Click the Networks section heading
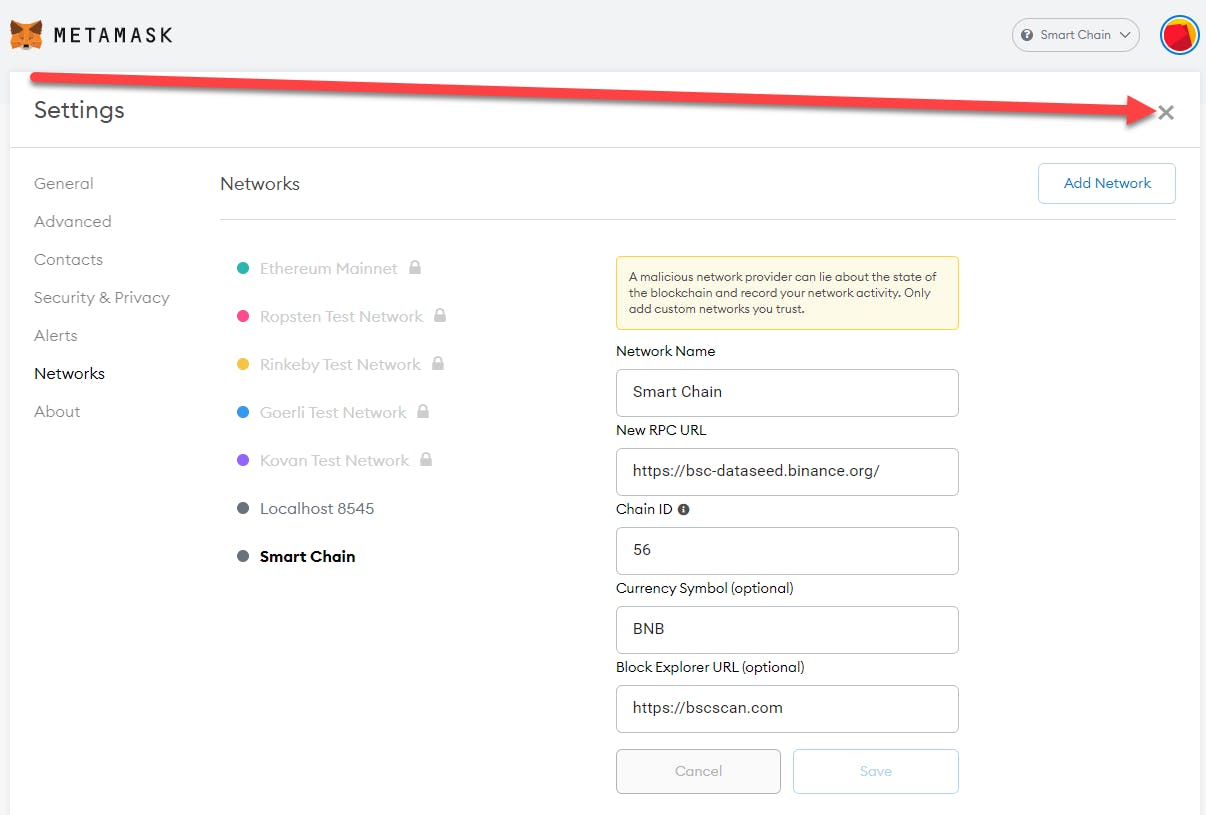This screenshot has width=1206, height=815. 260,184
